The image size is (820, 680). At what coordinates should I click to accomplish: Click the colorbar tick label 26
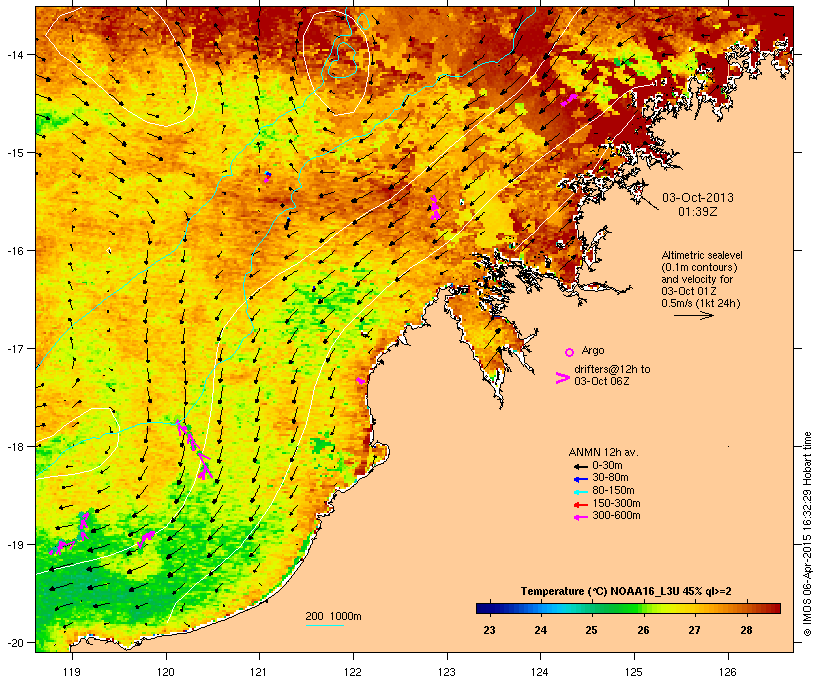tap(643, 630)
